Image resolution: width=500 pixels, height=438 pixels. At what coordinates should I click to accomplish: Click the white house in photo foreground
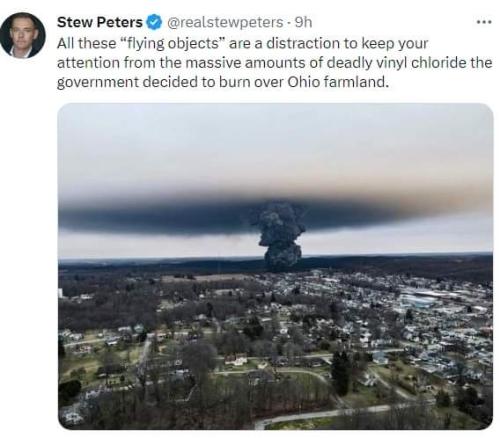click(x=236, y=359)
